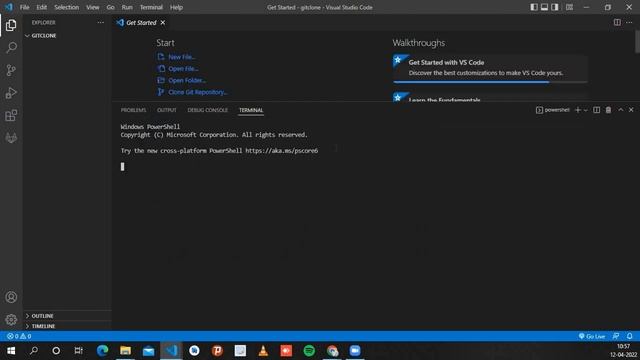Screen dimensions: 640x360
Task: Open Windows Start menu
Action: (11, 351)
